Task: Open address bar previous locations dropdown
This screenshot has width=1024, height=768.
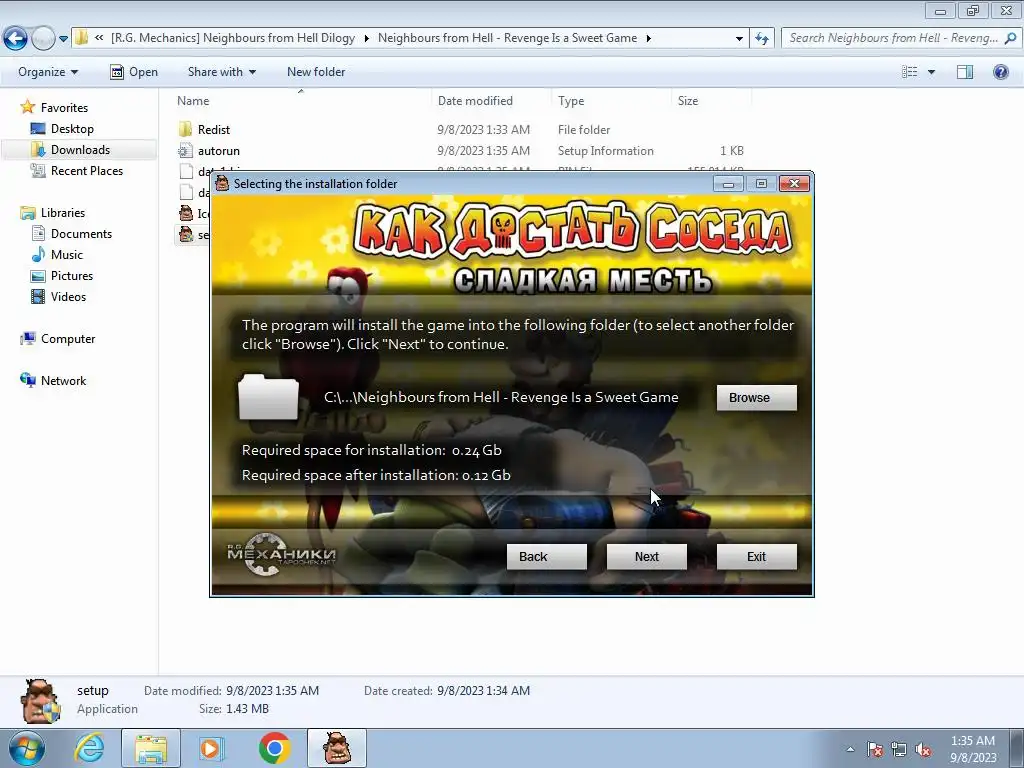Action: tap(739, 39)
